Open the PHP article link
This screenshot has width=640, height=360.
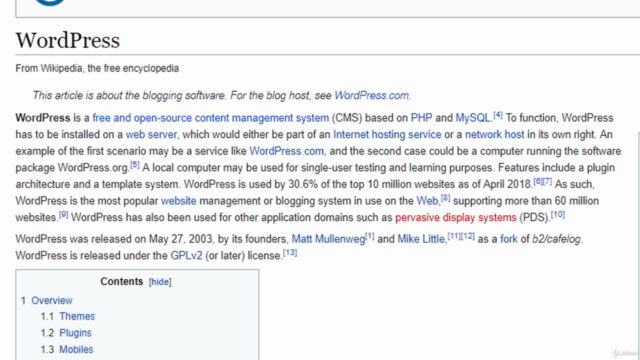tap(421, 118)
